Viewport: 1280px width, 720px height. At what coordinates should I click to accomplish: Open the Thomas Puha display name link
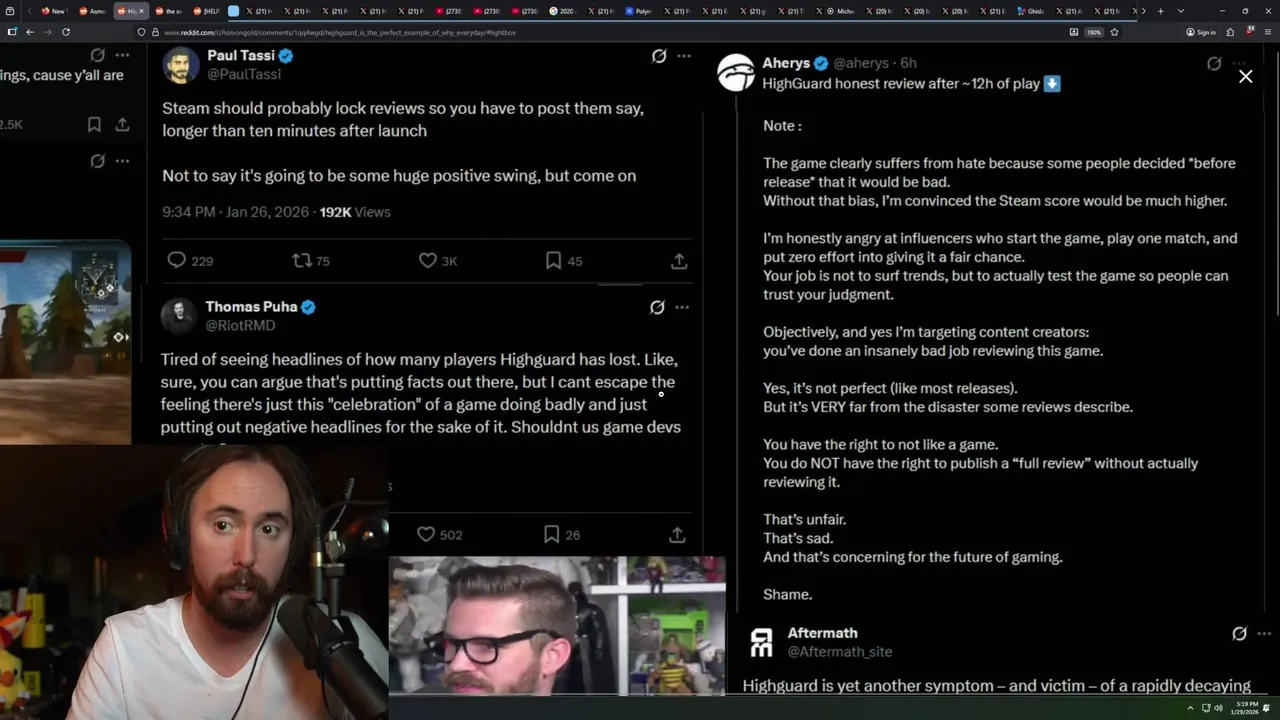[251, 306]
